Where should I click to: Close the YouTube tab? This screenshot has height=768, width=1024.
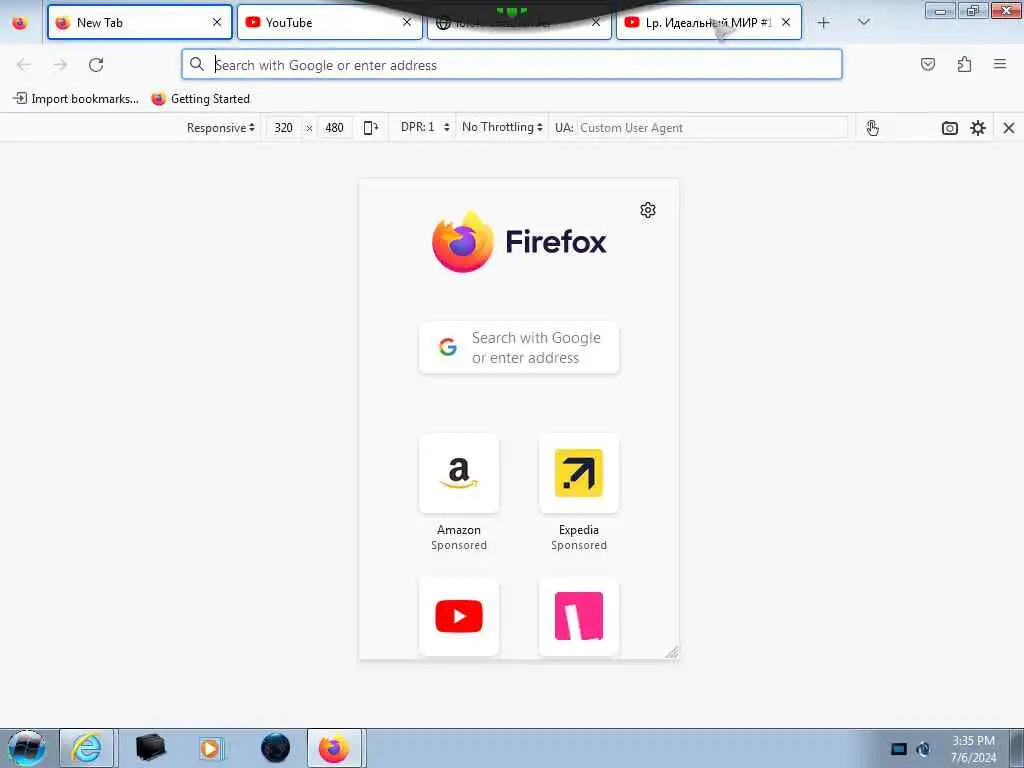[x=407, y=22]
